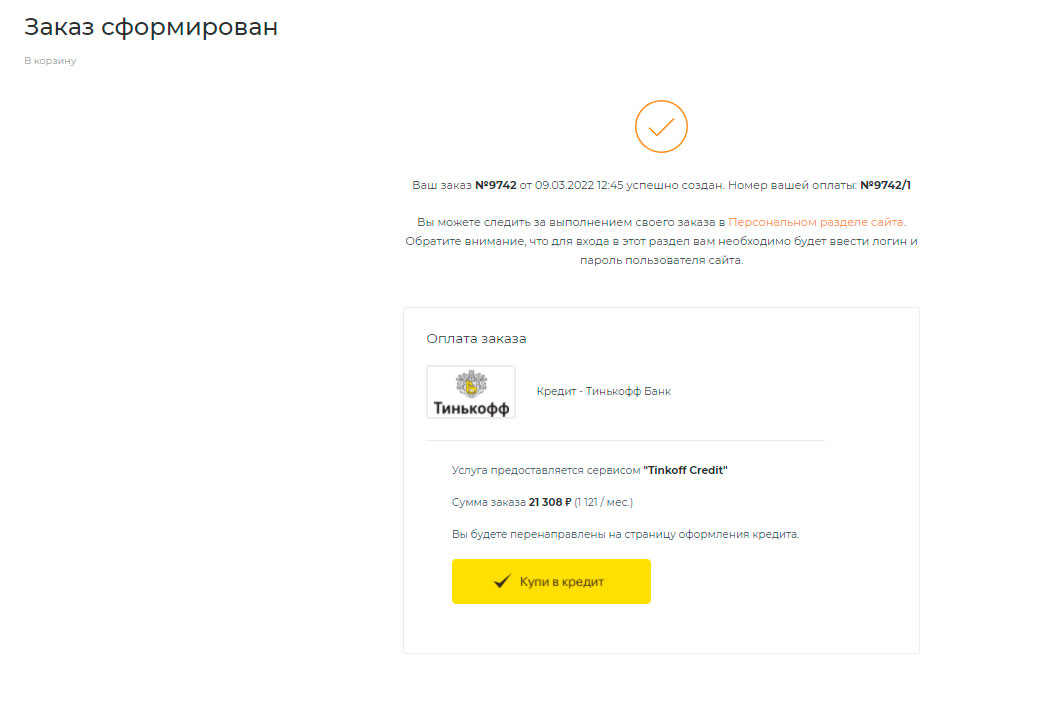The width and height of the screenshot is (1039, 706).
Task: Click the order date 09.03.2022 12:45
Action: pyautogui.click(x=579, y=185)
